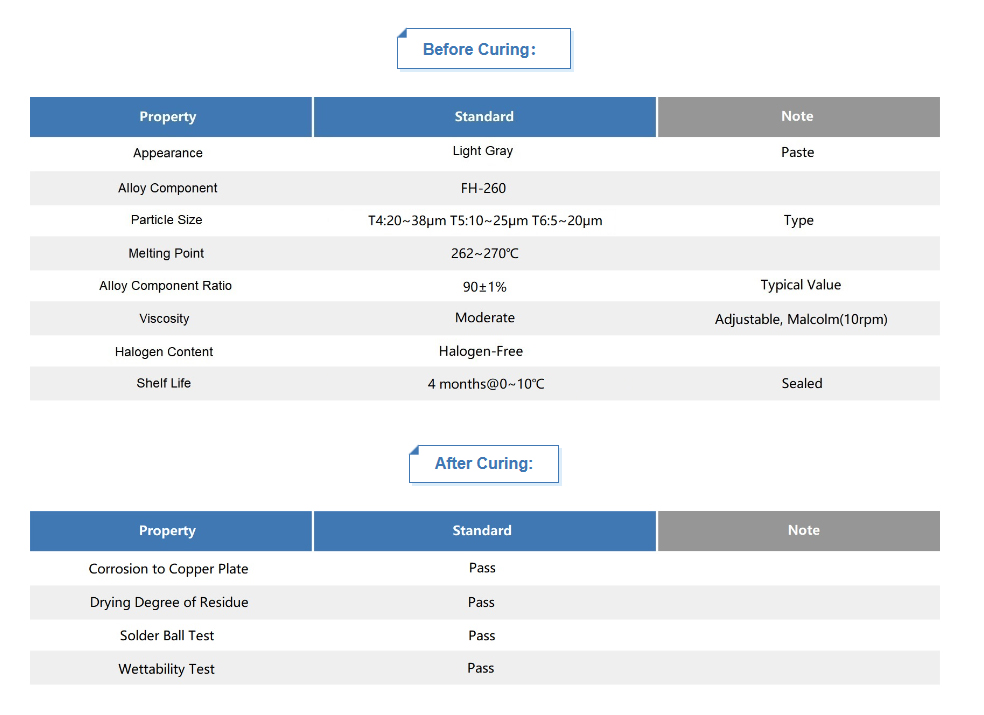Click Pass for Corrosion to Copper Plate
Image resolution: width=984 pixels, height=715 pixels.
[482, 568]
